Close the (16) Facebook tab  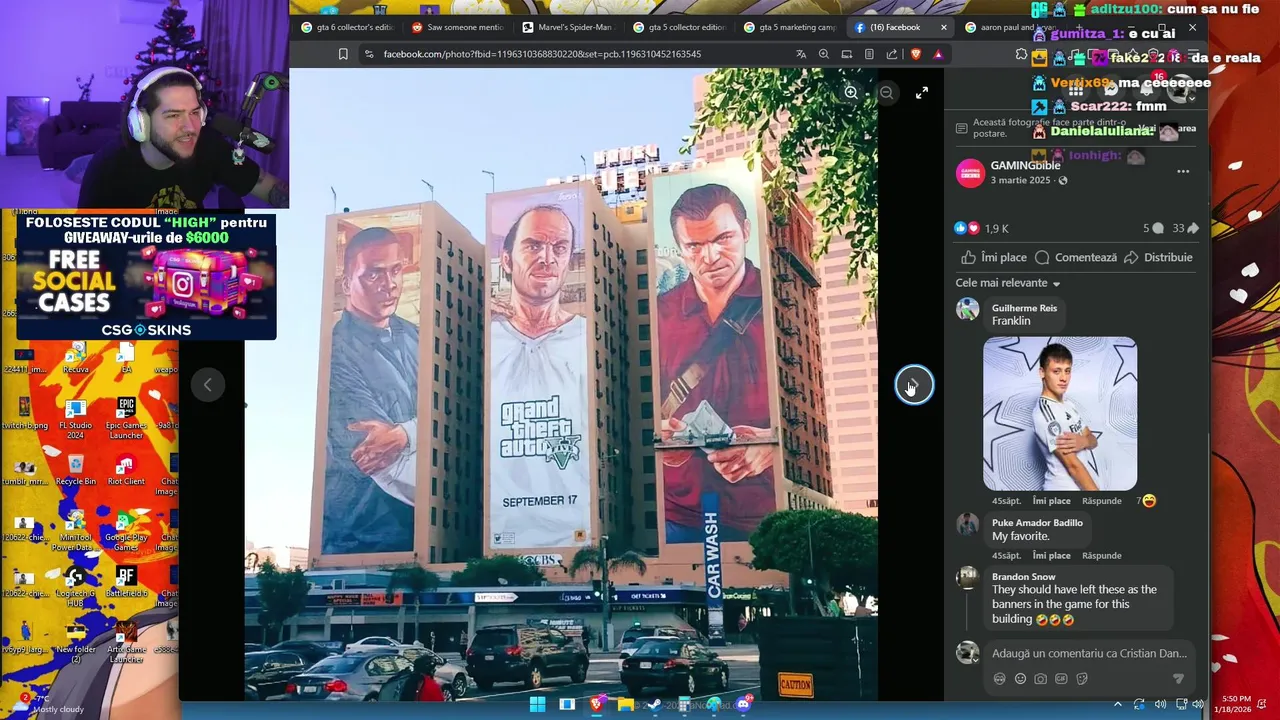point(943,27)
